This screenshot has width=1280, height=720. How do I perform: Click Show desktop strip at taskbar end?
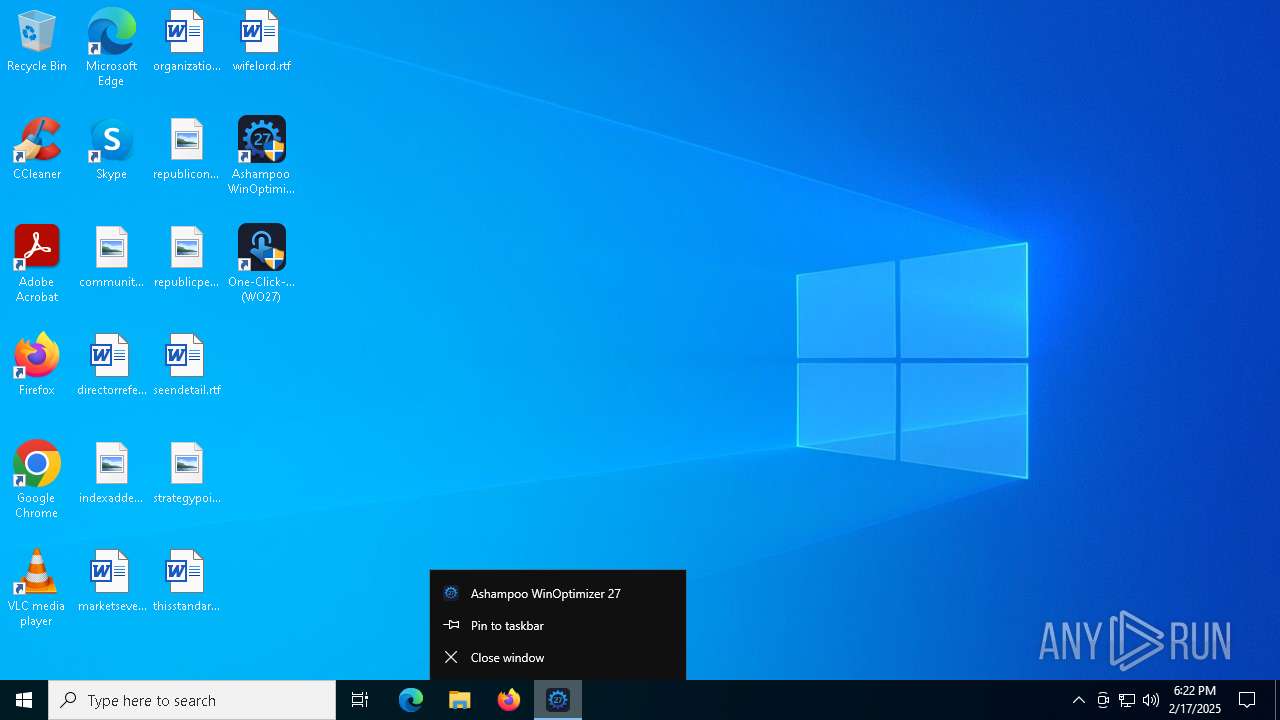point(1277,700)
